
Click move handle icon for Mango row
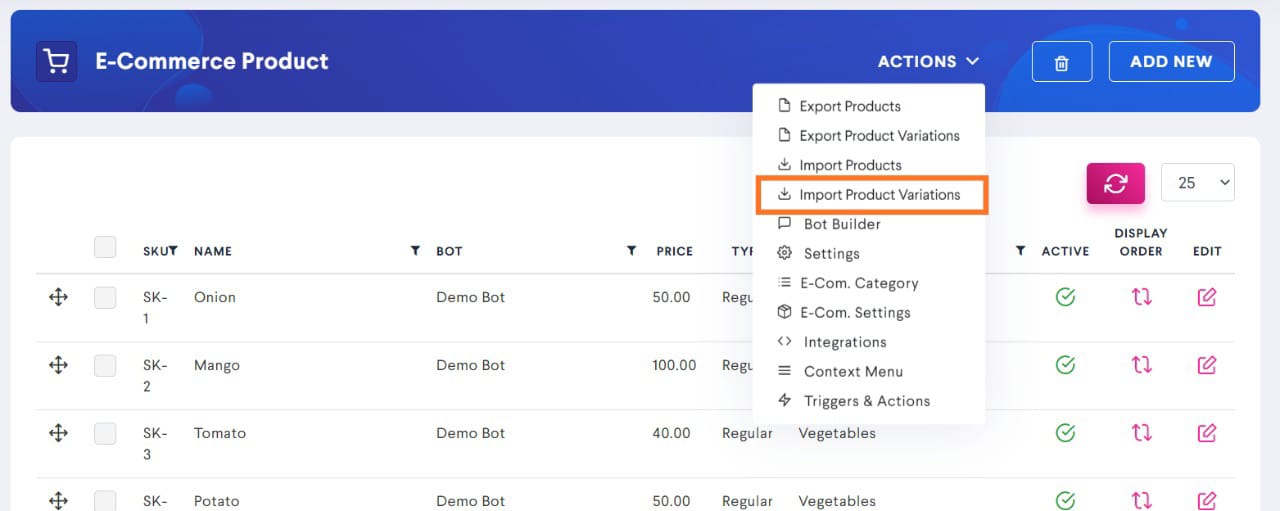pos(58,365)
